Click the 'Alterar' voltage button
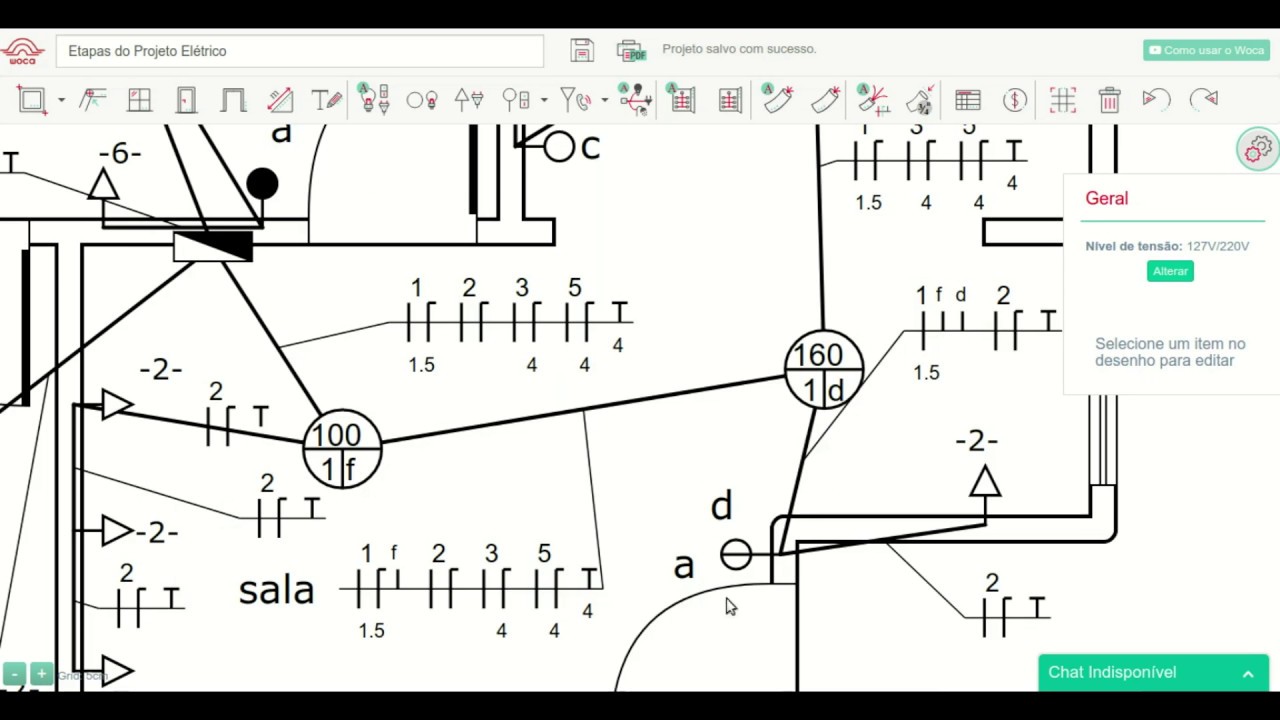The image size is (1280, 720). point(1170,271)
